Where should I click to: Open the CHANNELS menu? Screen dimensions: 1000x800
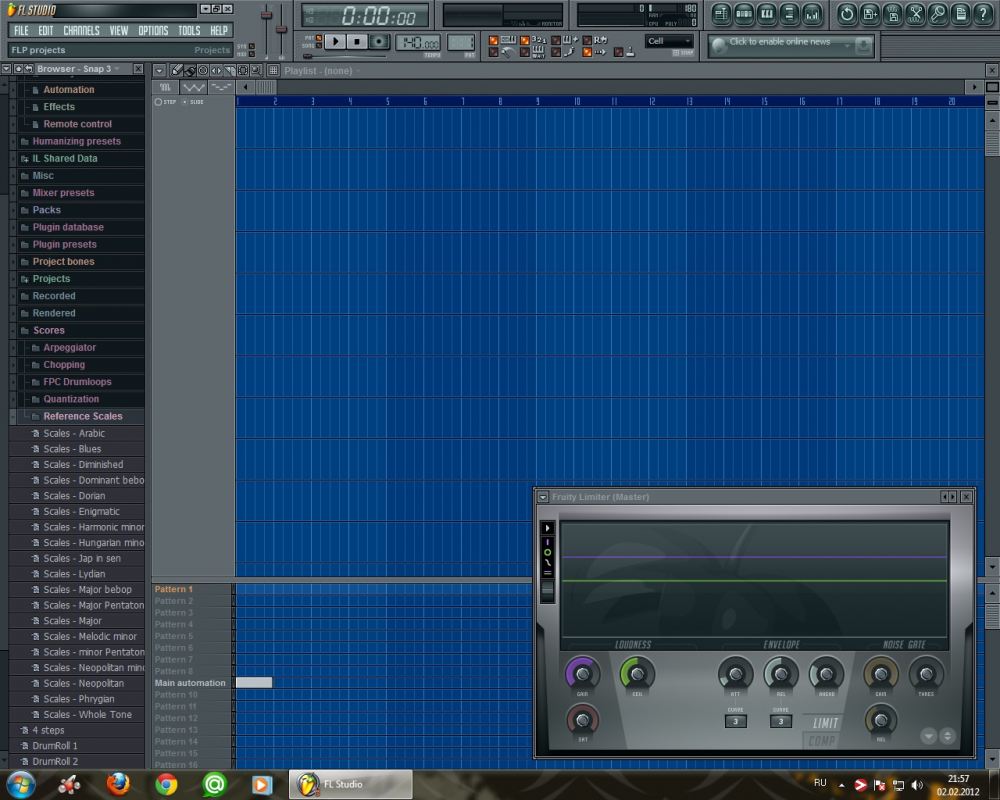pyautogui.click(x=81, y=31)
